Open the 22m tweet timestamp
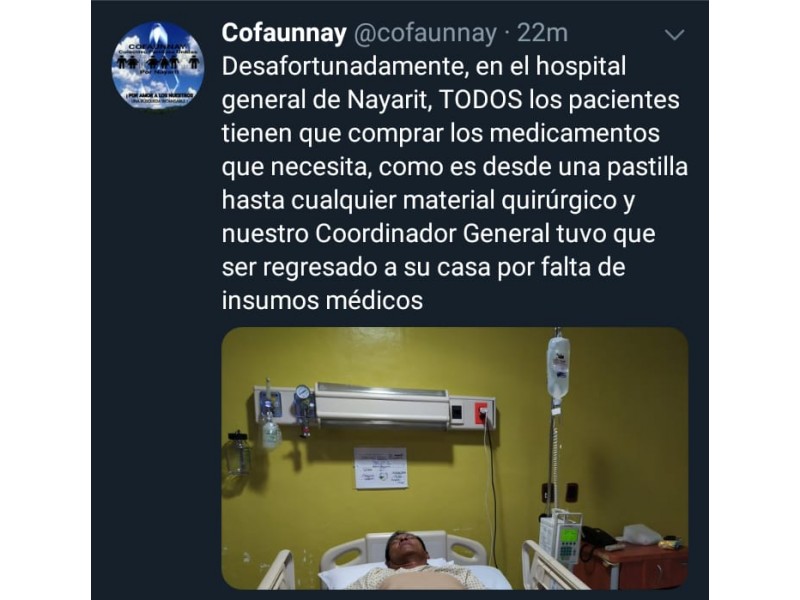The width and height of the screenshot is (800, 600). click(x=542, y=33)
